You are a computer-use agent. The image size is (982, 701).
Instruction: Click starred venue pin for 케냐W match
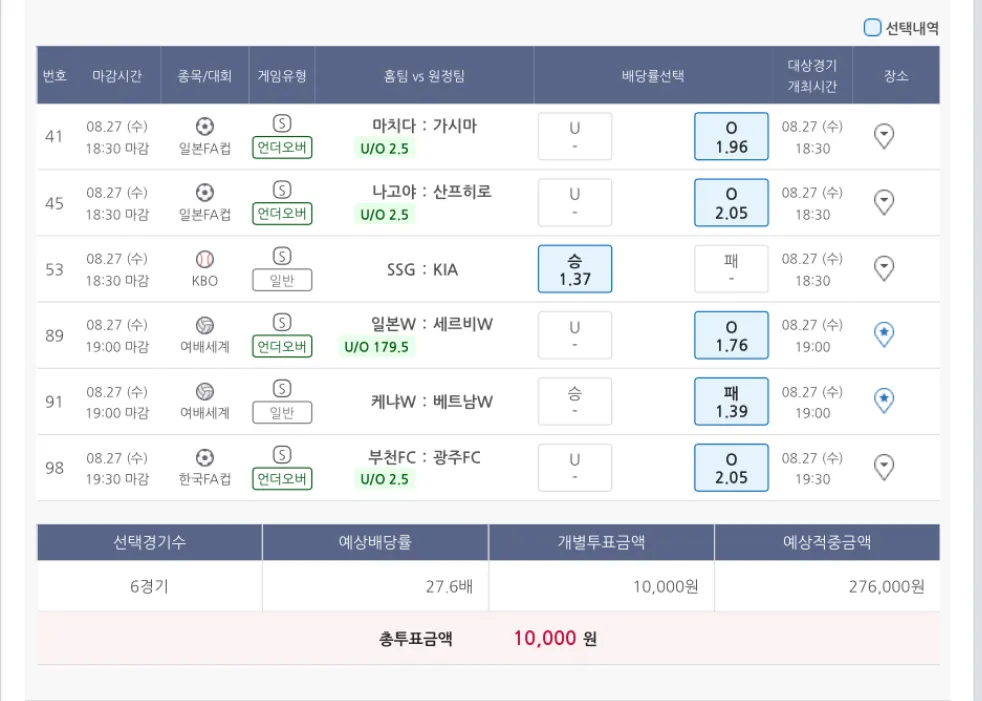(x=884, y=400)
